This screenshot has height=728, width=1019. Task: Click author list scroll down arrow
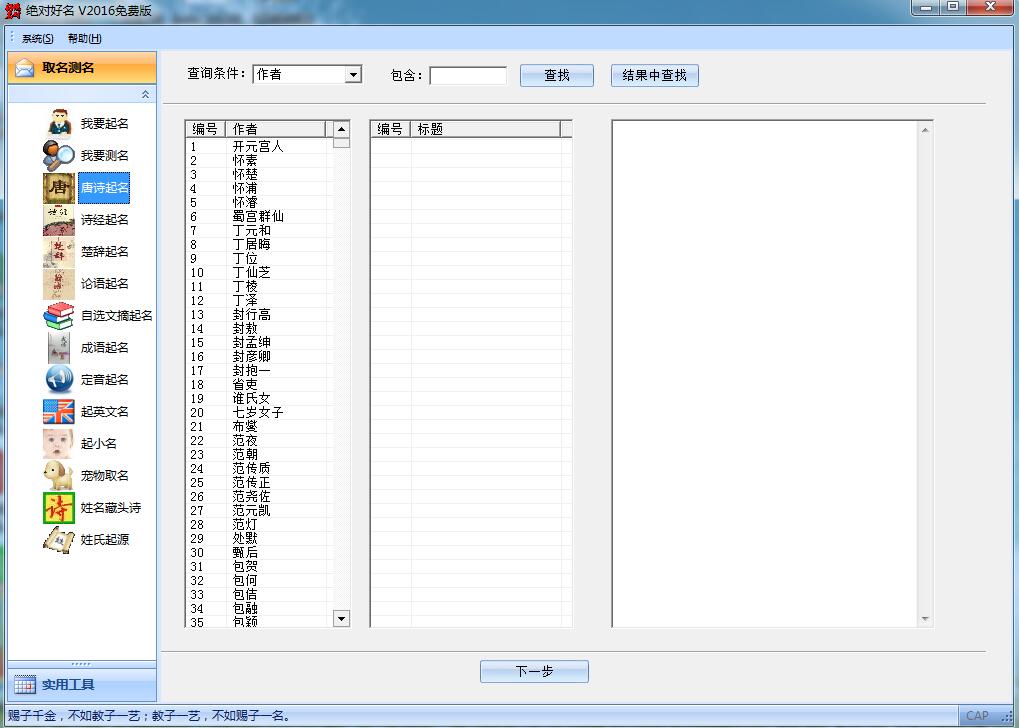pyautogui.click(x=341, y=618)
